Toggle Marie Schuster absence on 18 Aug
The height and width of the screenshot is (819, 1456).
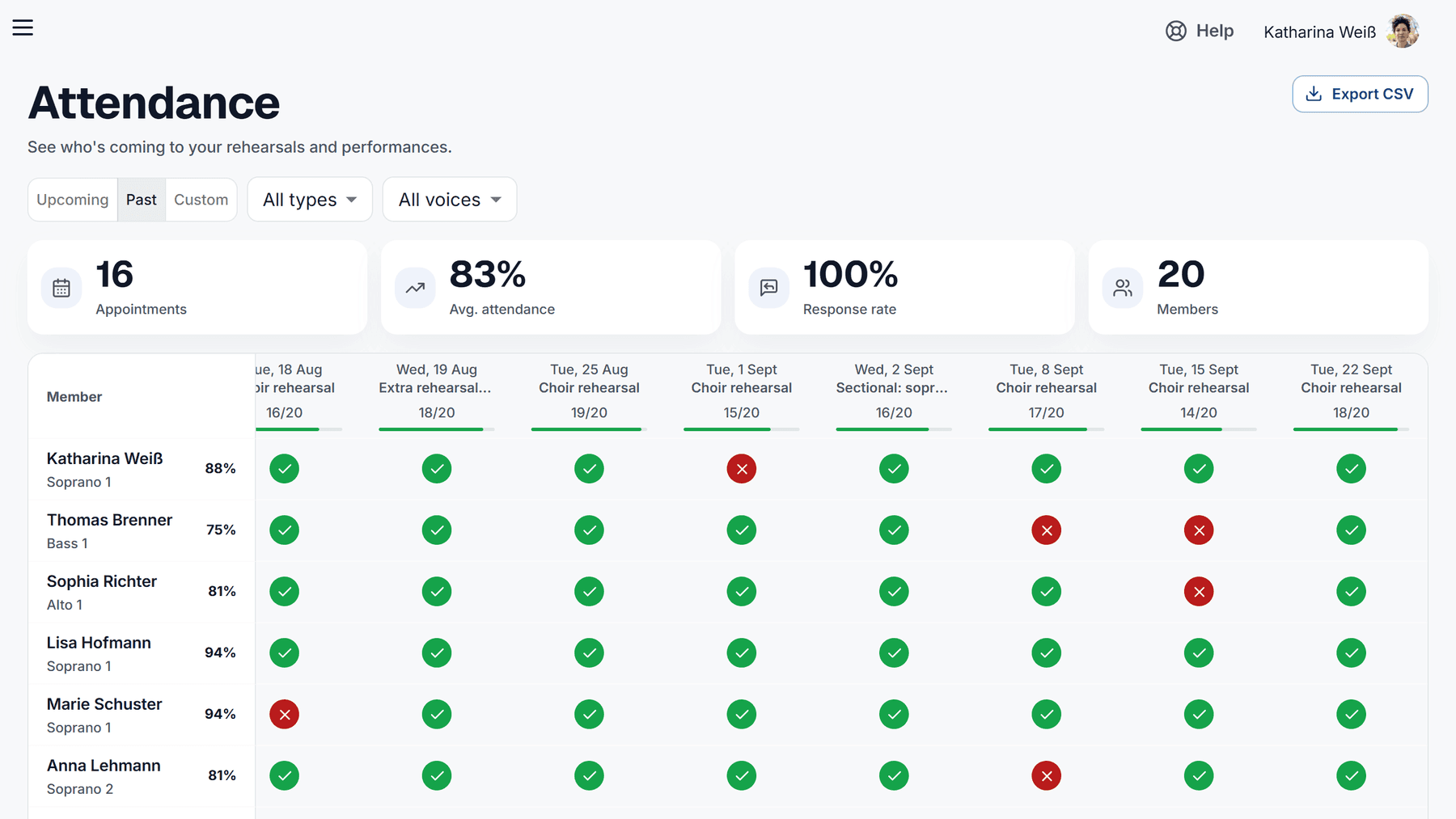[x=284, y=715]
